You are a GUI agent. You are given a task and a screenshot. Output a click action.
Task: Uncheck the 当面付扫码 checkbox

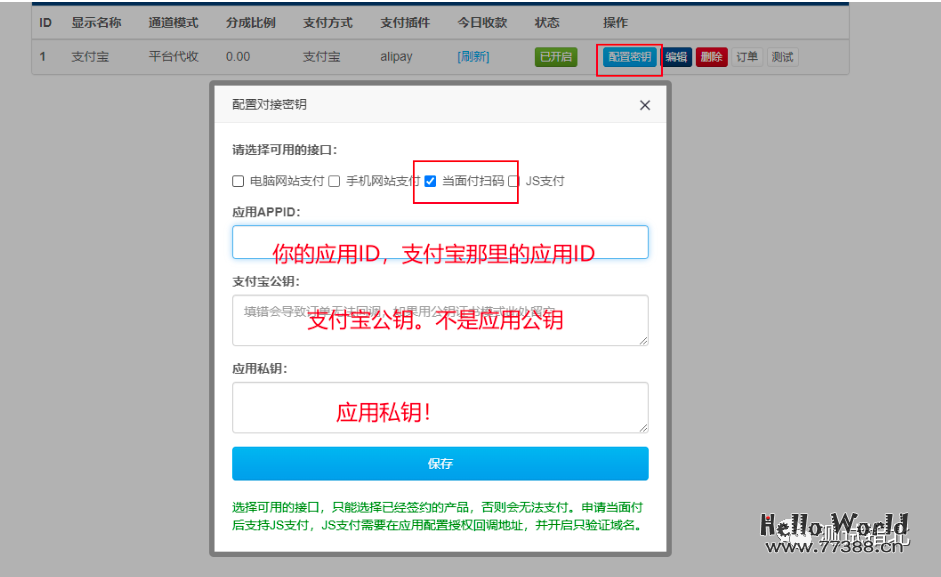(430, 181)
